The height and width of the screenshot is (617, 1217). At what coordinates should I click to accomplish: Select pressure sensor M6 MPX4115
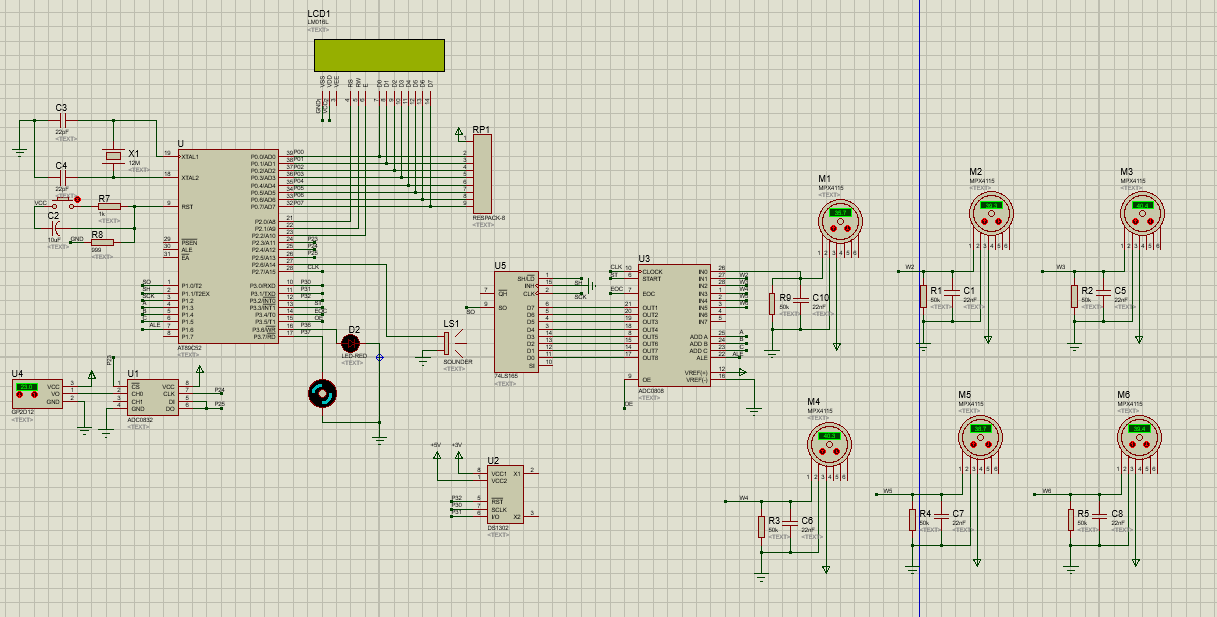[x=1138, y=436]
